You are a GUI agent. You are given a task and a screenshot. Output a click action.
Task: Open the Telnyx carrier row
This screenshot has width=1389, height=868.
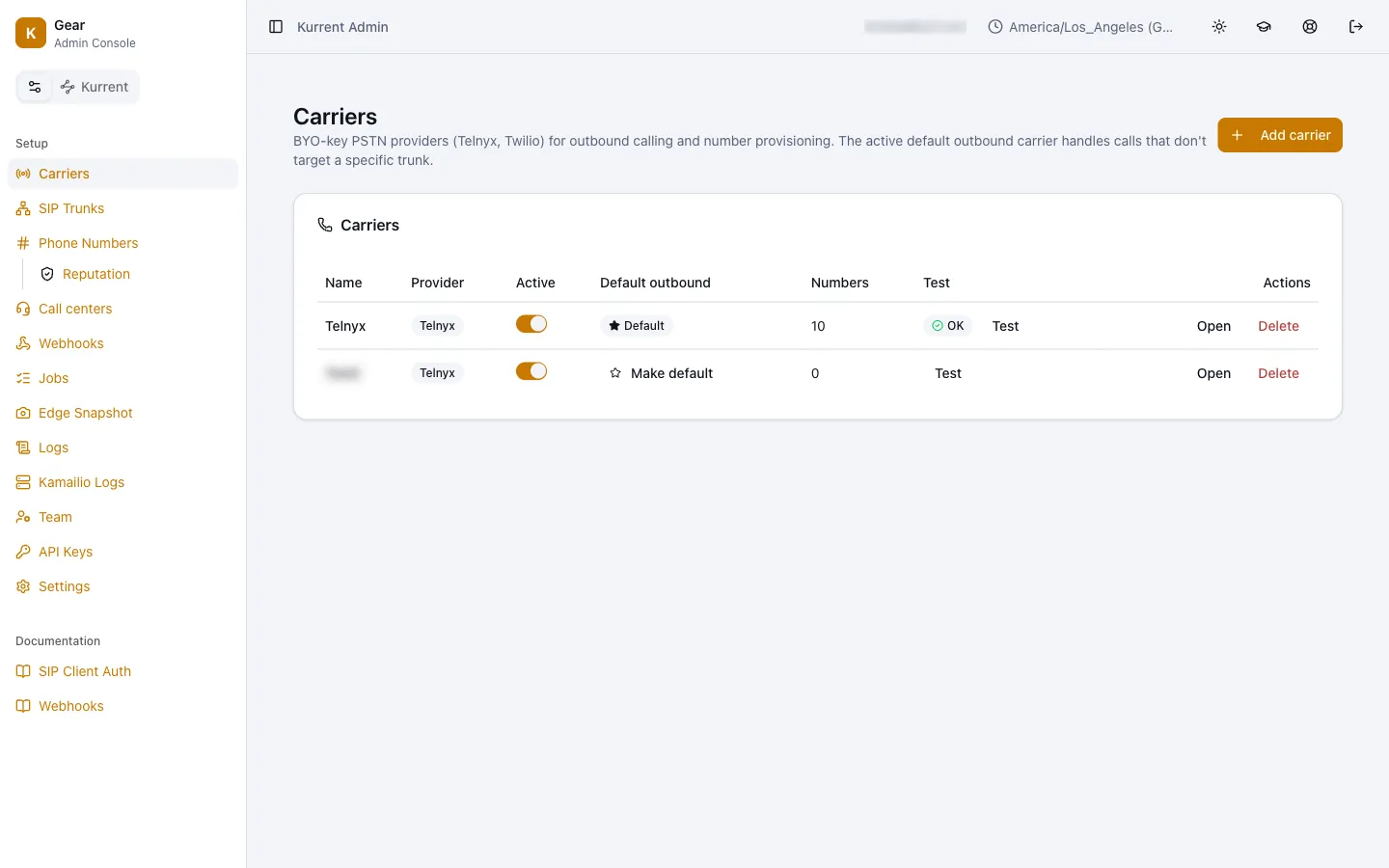(1213, 326)
